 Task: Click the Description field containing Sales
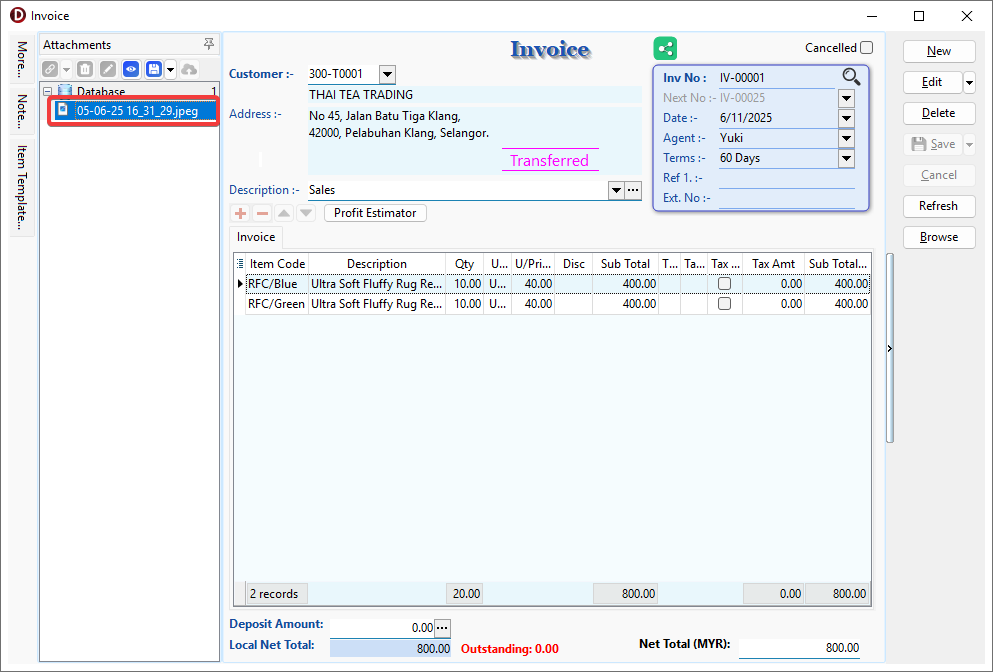[x=458, y=190]
